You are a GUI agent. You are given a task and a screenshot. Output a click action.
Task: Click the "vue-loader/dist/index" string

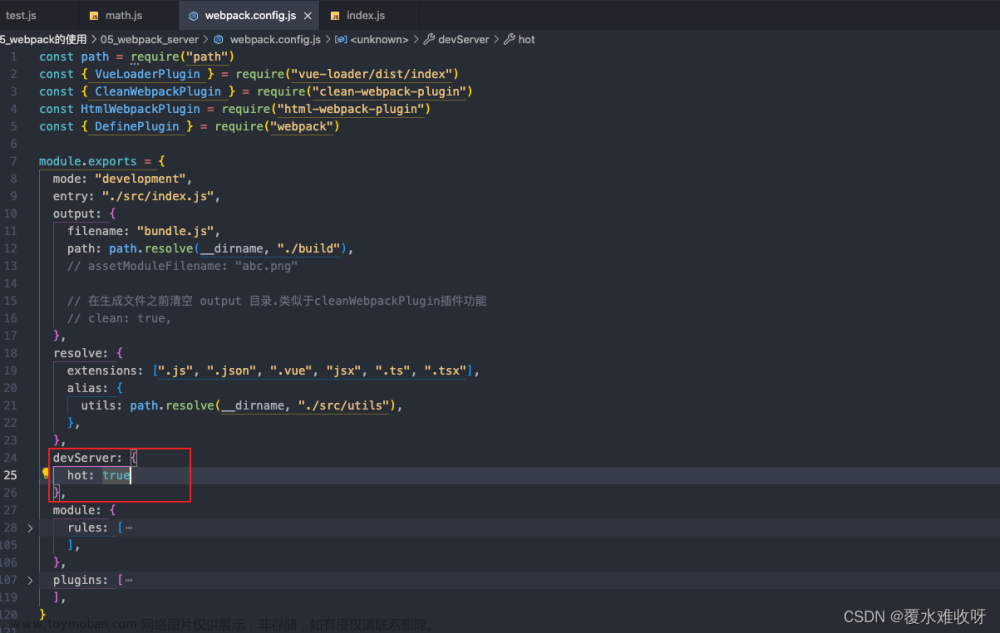tap(372, 74)
